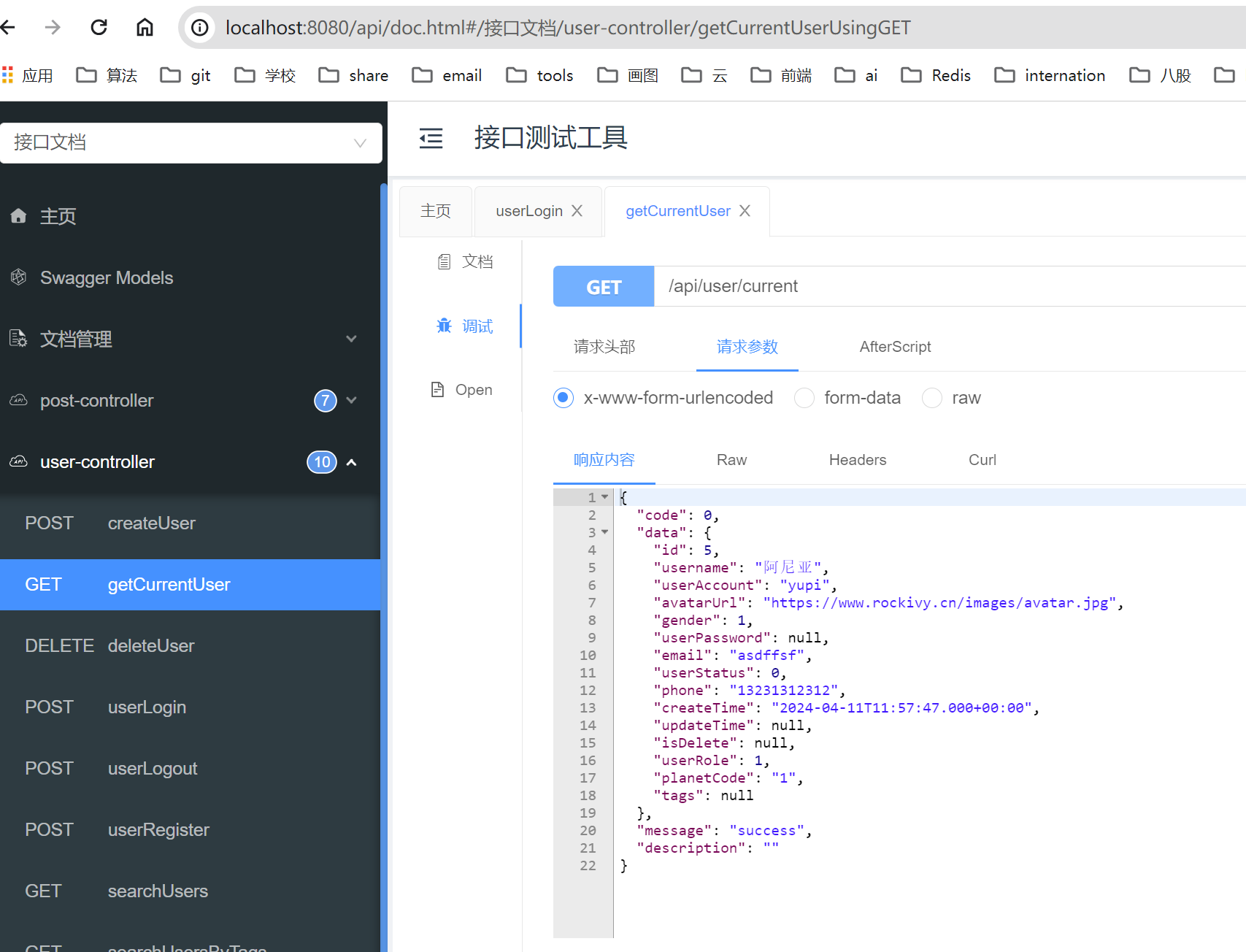This screenshot has width=1246, height=952.
Task: Open the 云 bookmark folder
Action: pyautogui.click(x=704, y=75)
